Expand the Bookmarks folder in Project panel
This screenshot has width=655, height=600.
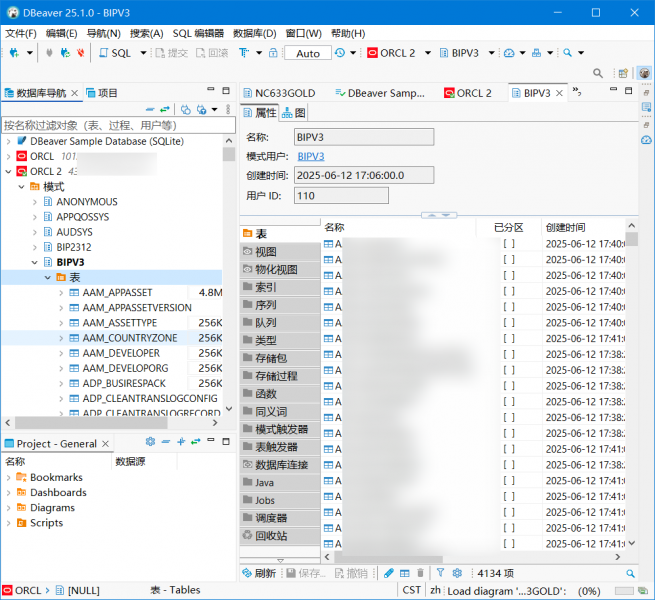click(8, 478)
